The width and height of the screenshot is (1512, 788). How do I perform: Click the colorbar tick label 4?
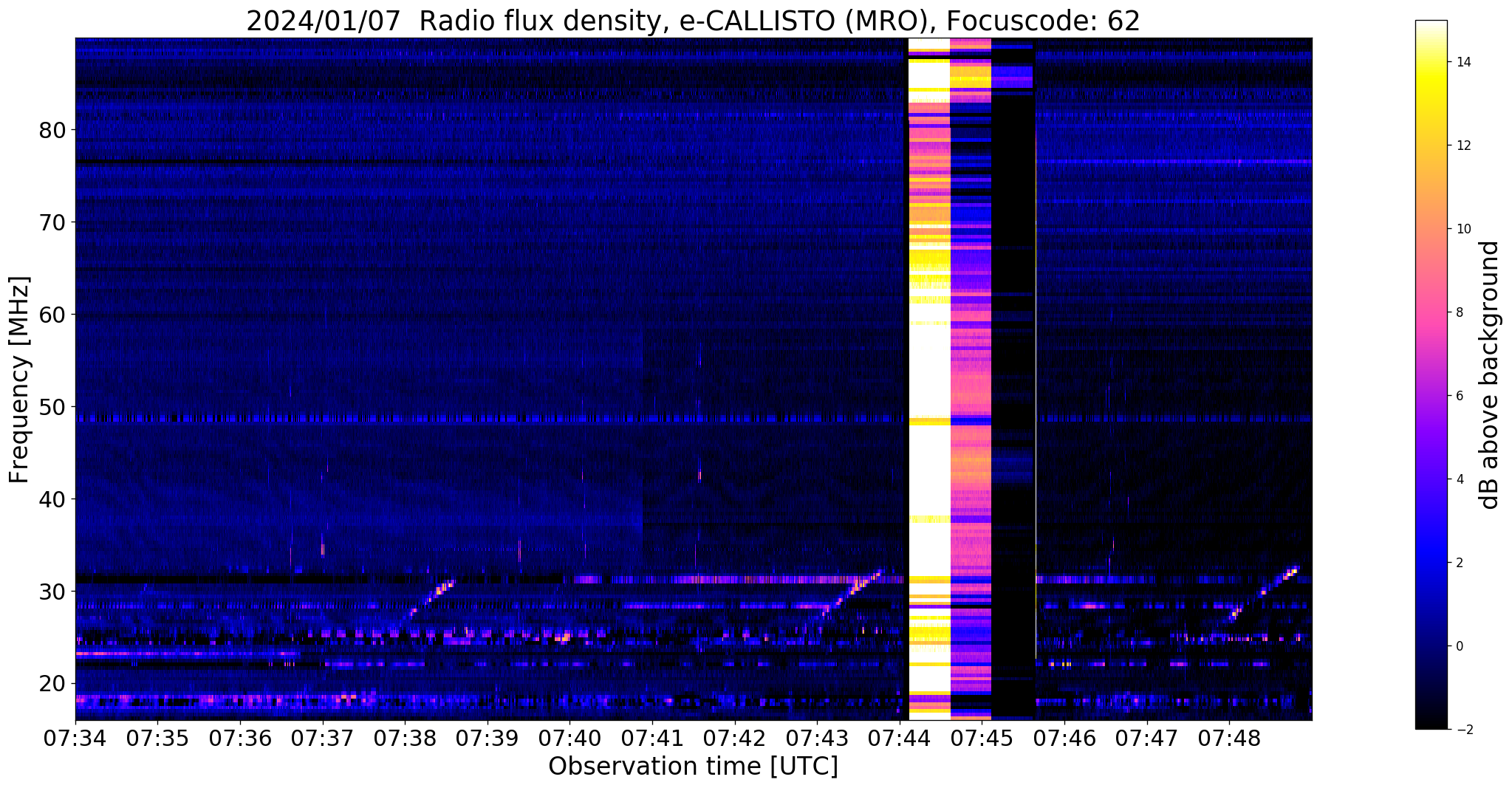(1459, 479)
